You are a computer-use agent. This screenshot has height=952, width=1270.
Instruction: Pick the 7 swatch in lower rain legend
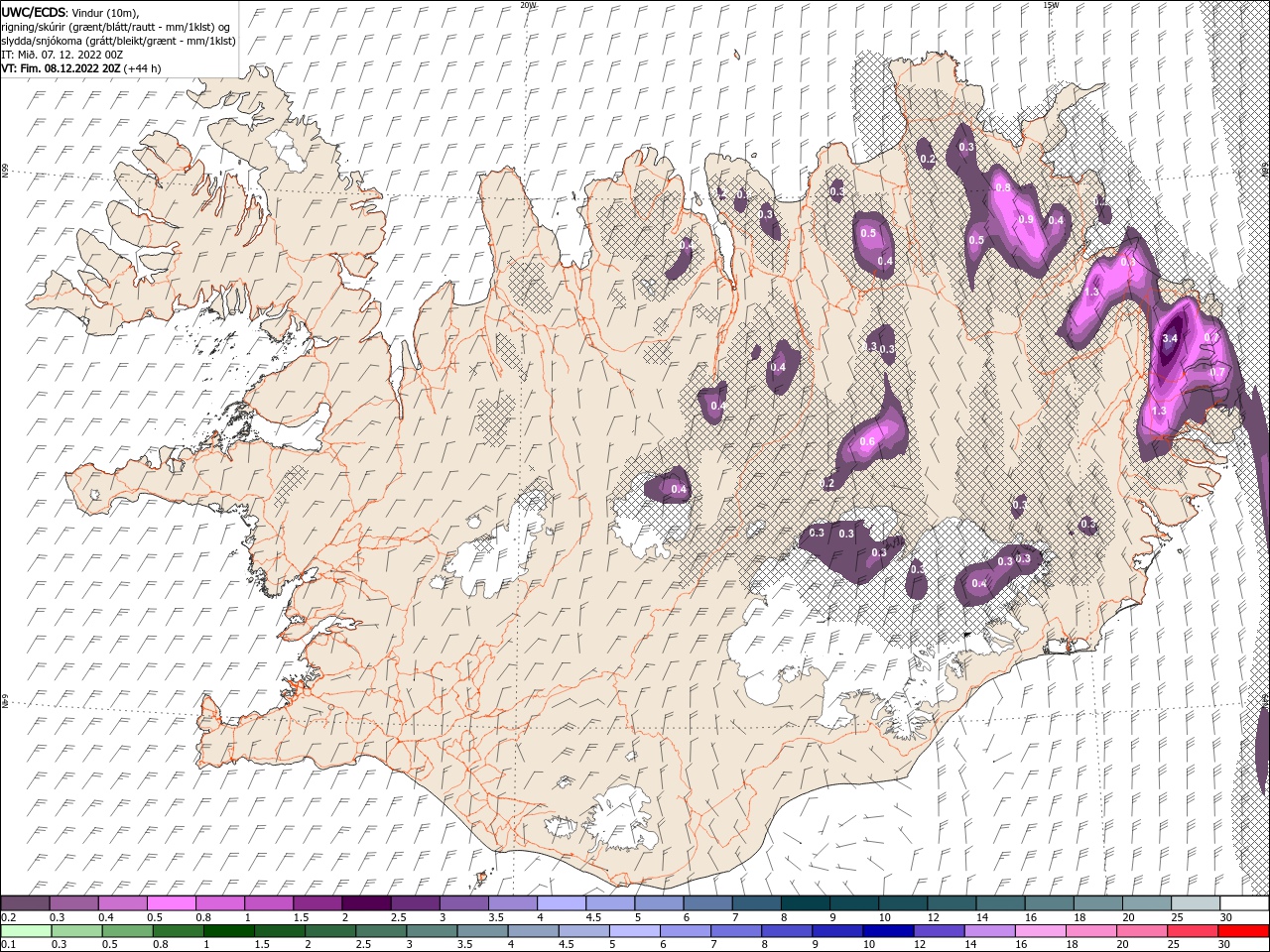(x=736, y=931)
